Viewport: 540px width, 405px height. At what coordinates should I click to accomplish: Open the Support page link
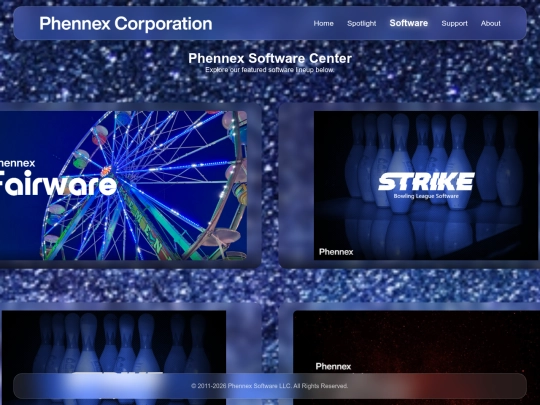click(455, 23)
